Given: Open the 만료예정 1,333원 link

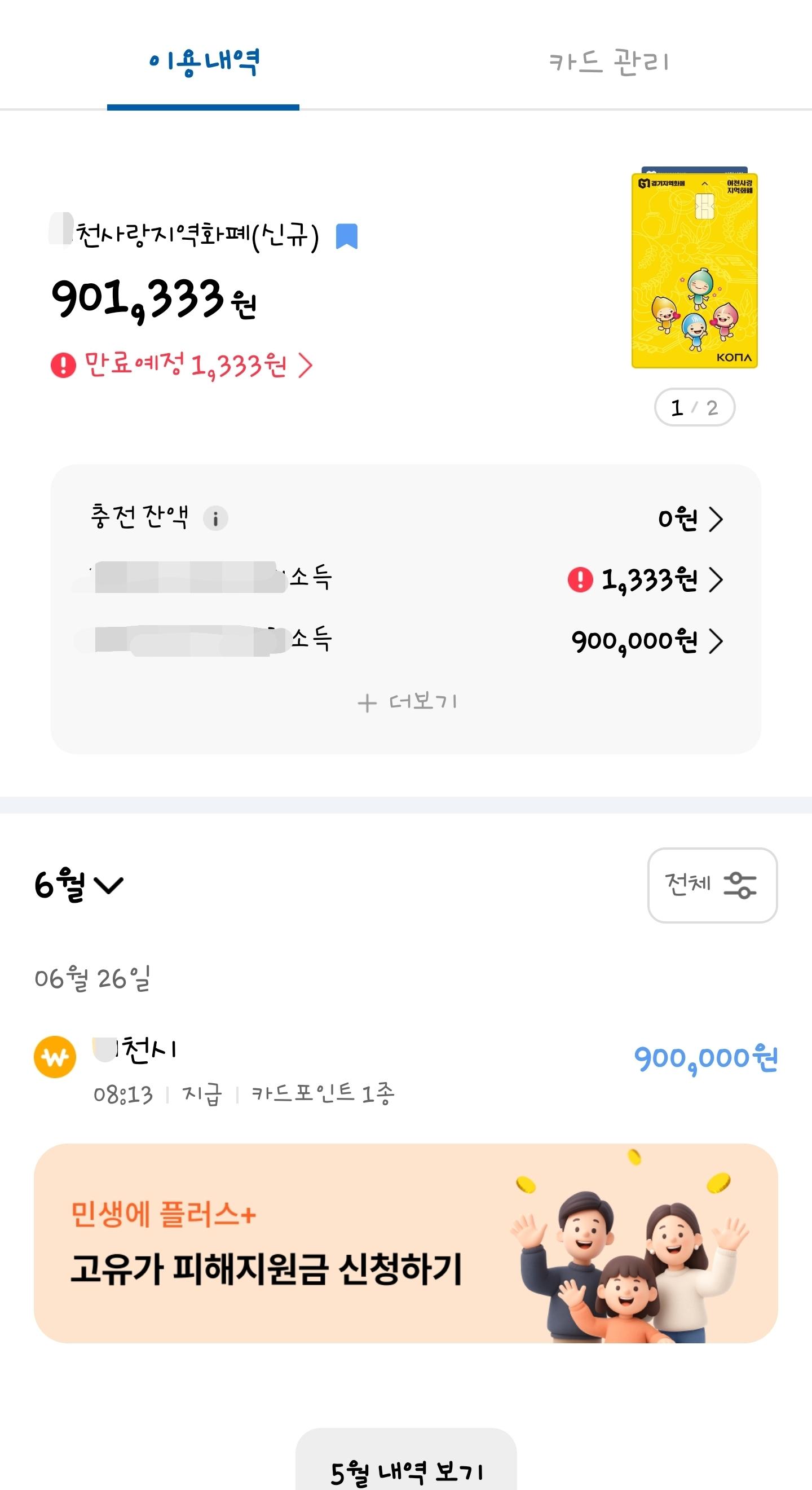Looking at the screenshot, I should coord(182,366).
